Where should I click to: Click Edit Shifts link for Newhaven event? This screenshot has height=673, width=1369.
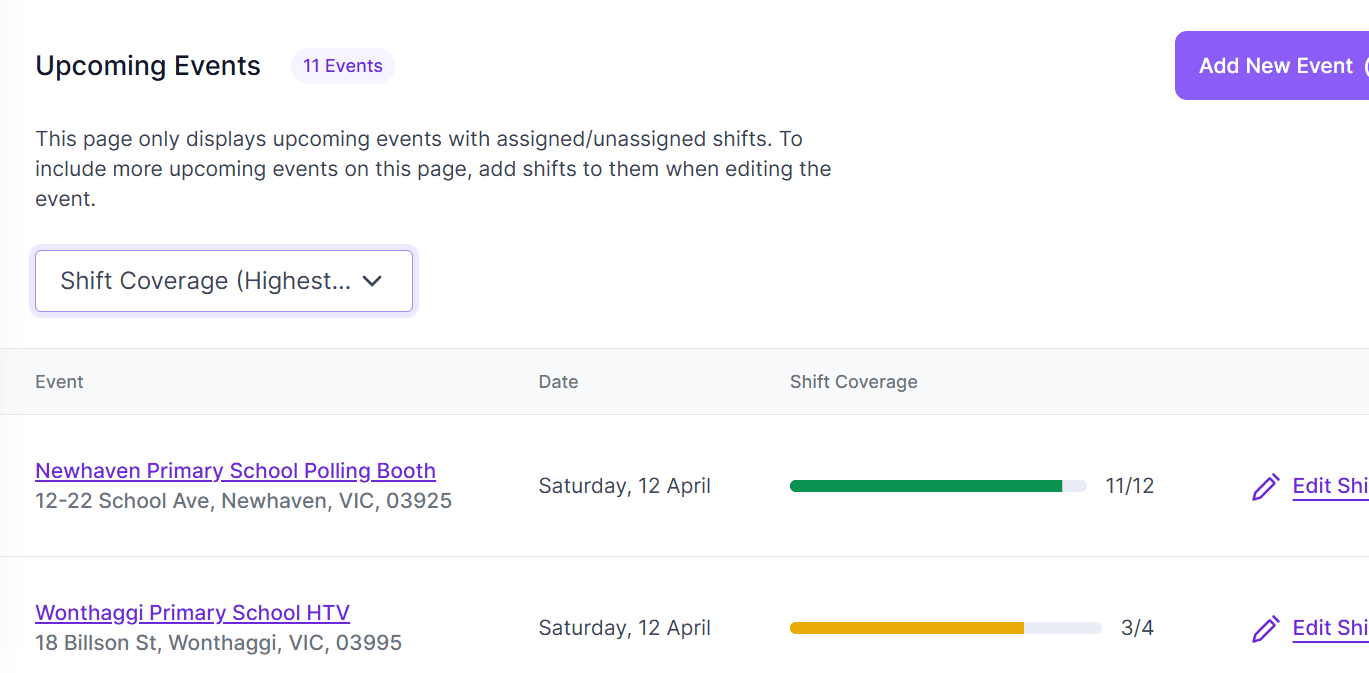tap(1329, 486)
